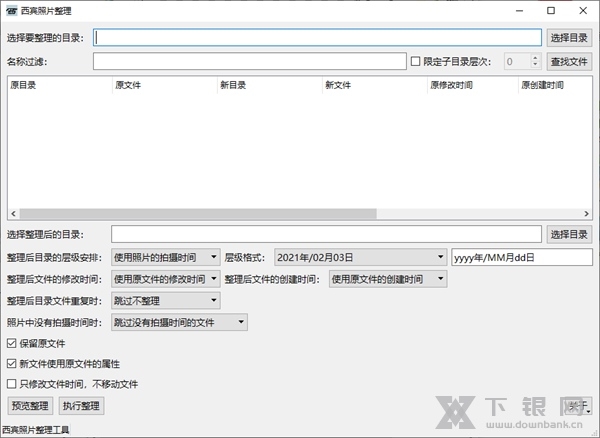Click the 新文件 column header
Screen dimensions: 600x438
[375, 85]
